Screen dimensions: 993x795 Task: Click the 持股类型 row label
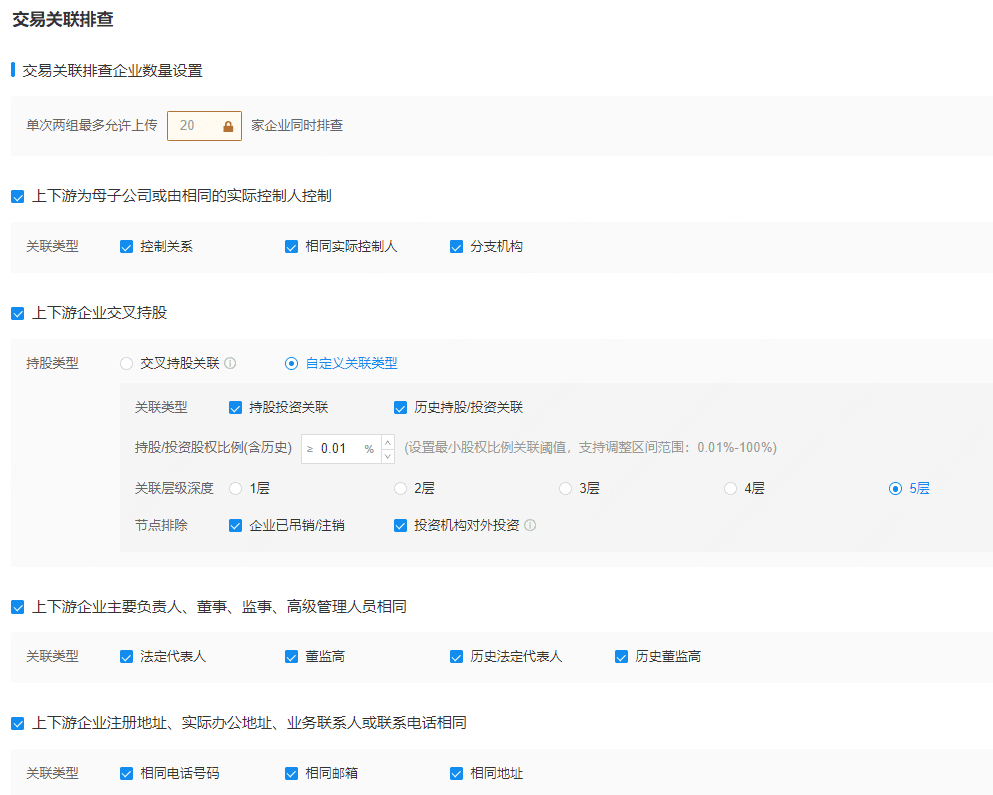[x=52, y=363]
